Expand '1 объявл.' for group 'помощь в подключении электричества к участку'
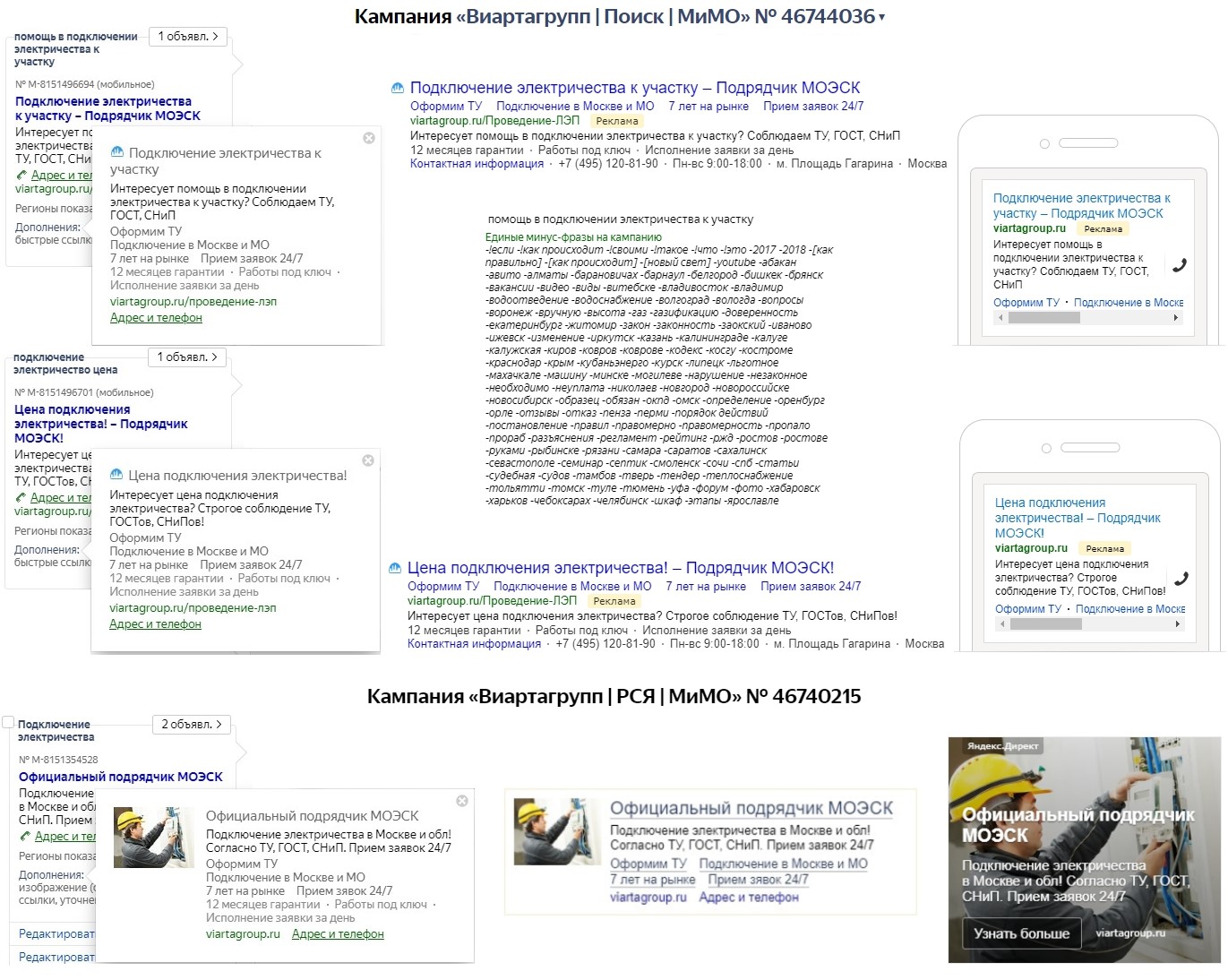This screenshot has height=980, width=1228. click(x=187, y=37)
